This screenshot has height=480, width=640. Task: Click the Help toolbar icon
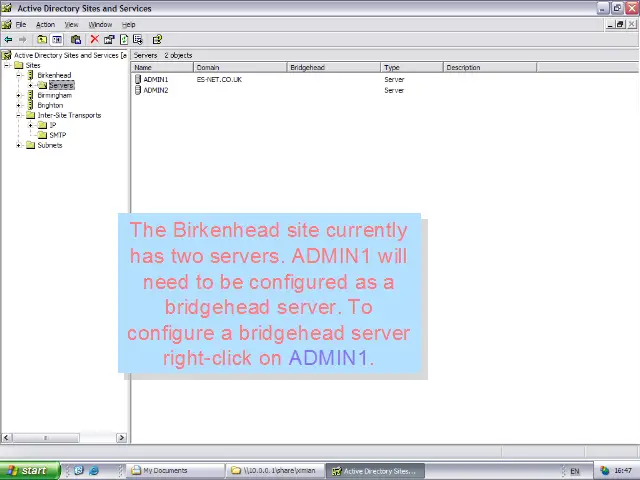coord(157,40)
